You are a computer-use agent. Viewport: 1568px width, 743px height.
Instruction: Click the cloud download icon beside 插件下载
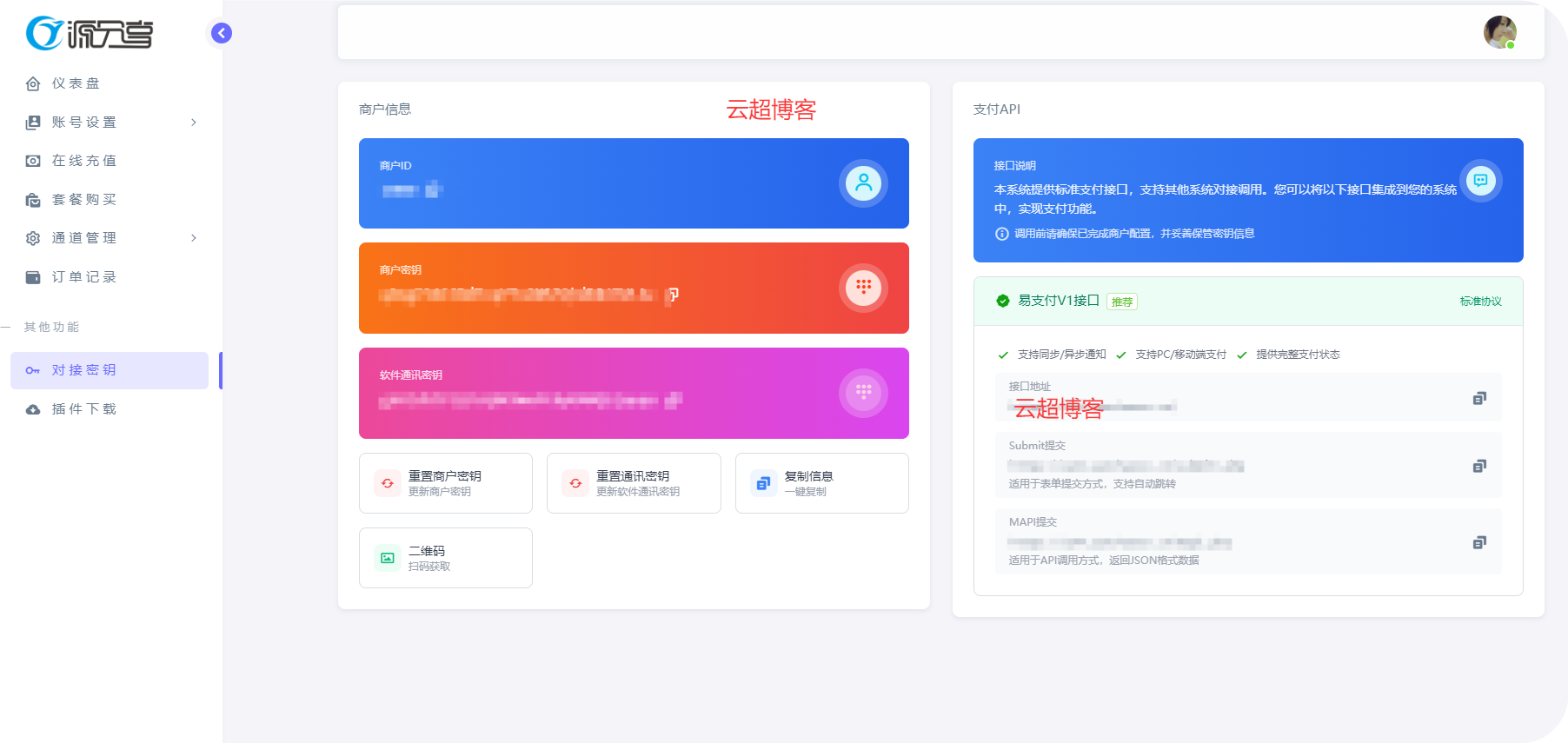[x=33, y=409]
